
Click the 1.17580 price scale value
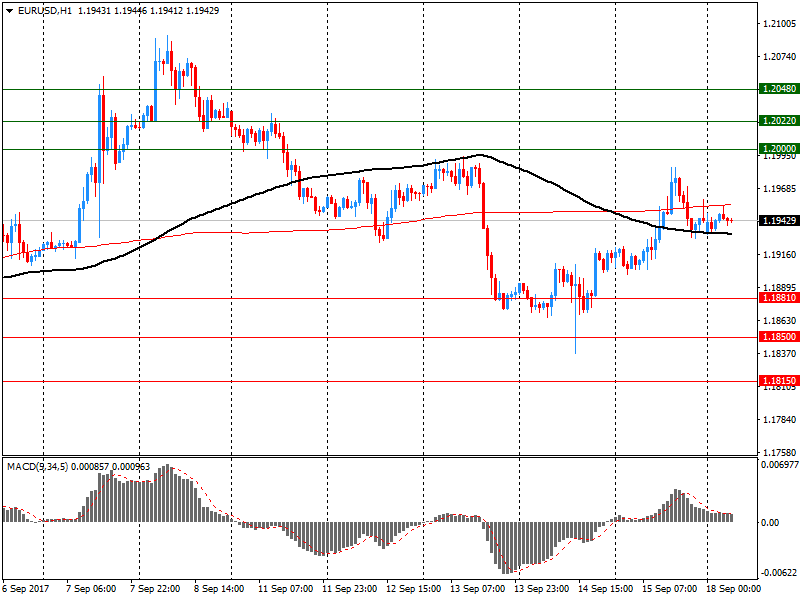point(779,453)
